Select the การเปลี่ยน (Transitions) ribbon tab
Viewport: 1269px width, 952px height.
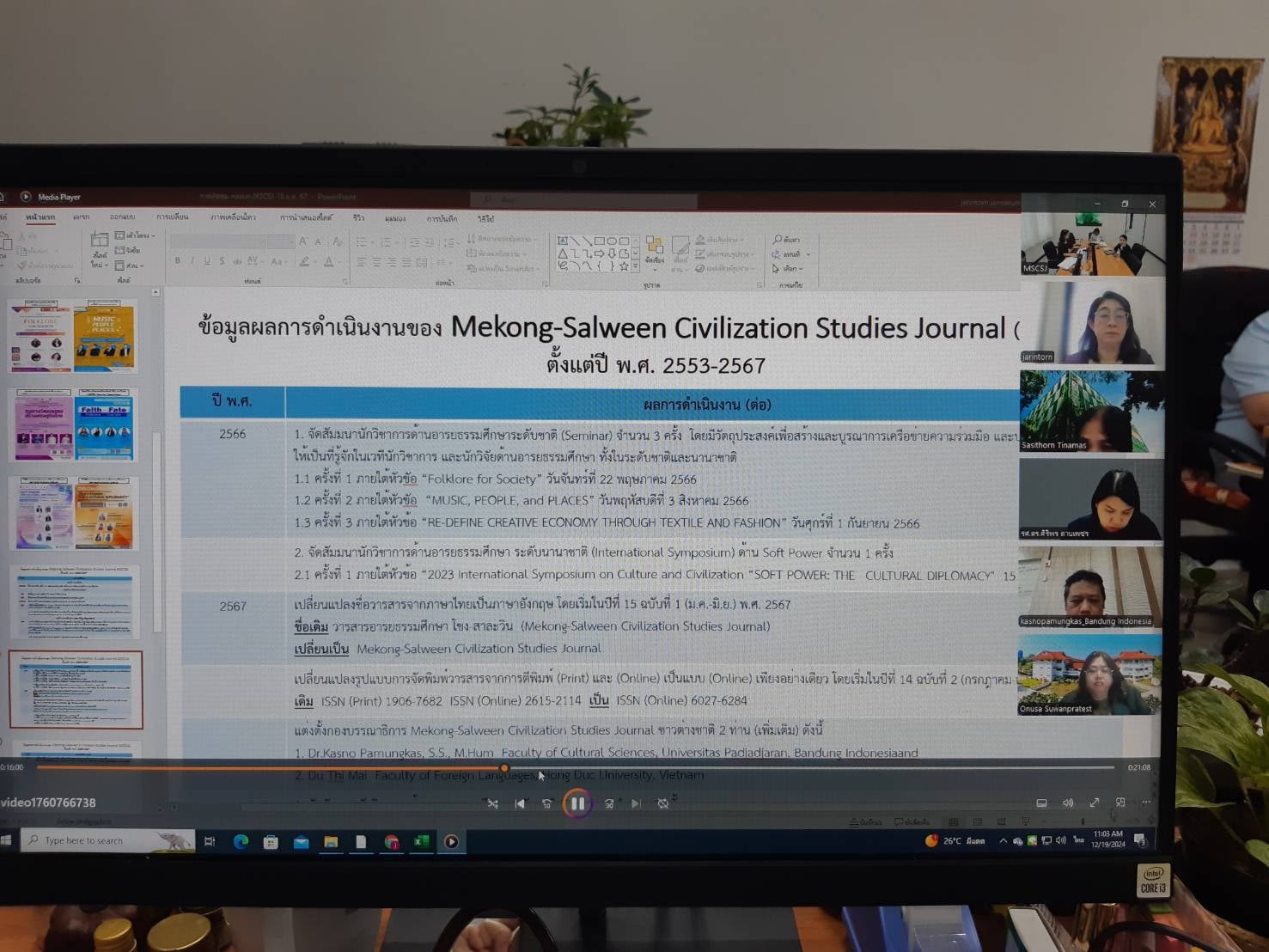point(173,217)
